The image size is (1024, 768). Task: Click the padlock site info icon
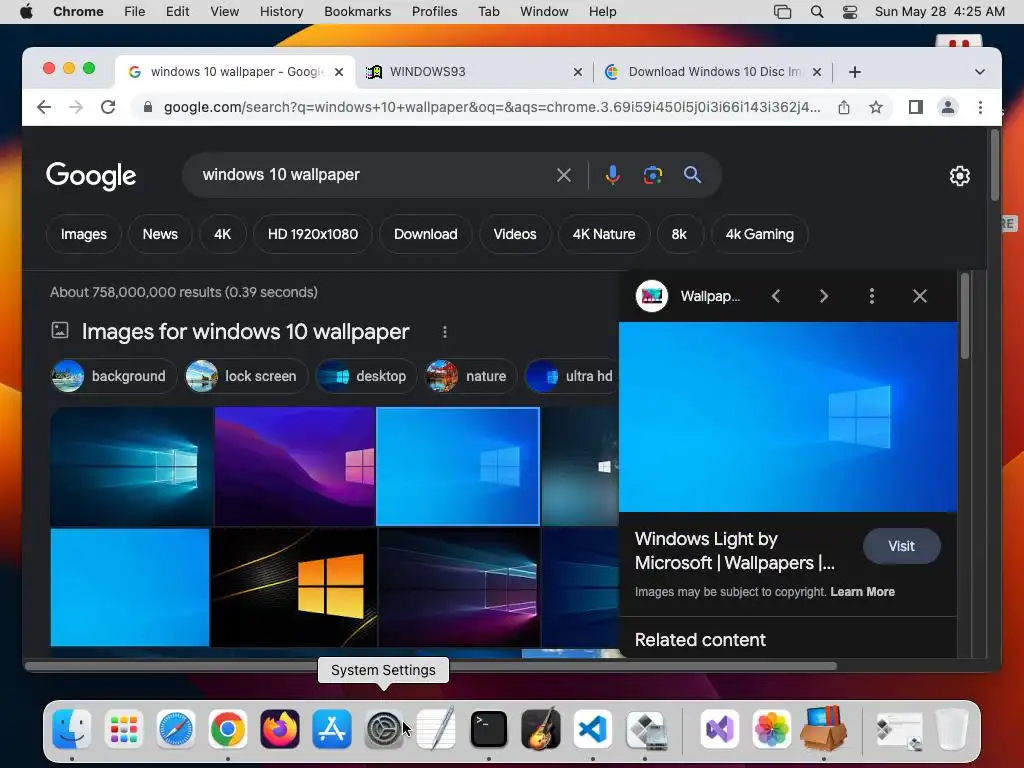148,107
